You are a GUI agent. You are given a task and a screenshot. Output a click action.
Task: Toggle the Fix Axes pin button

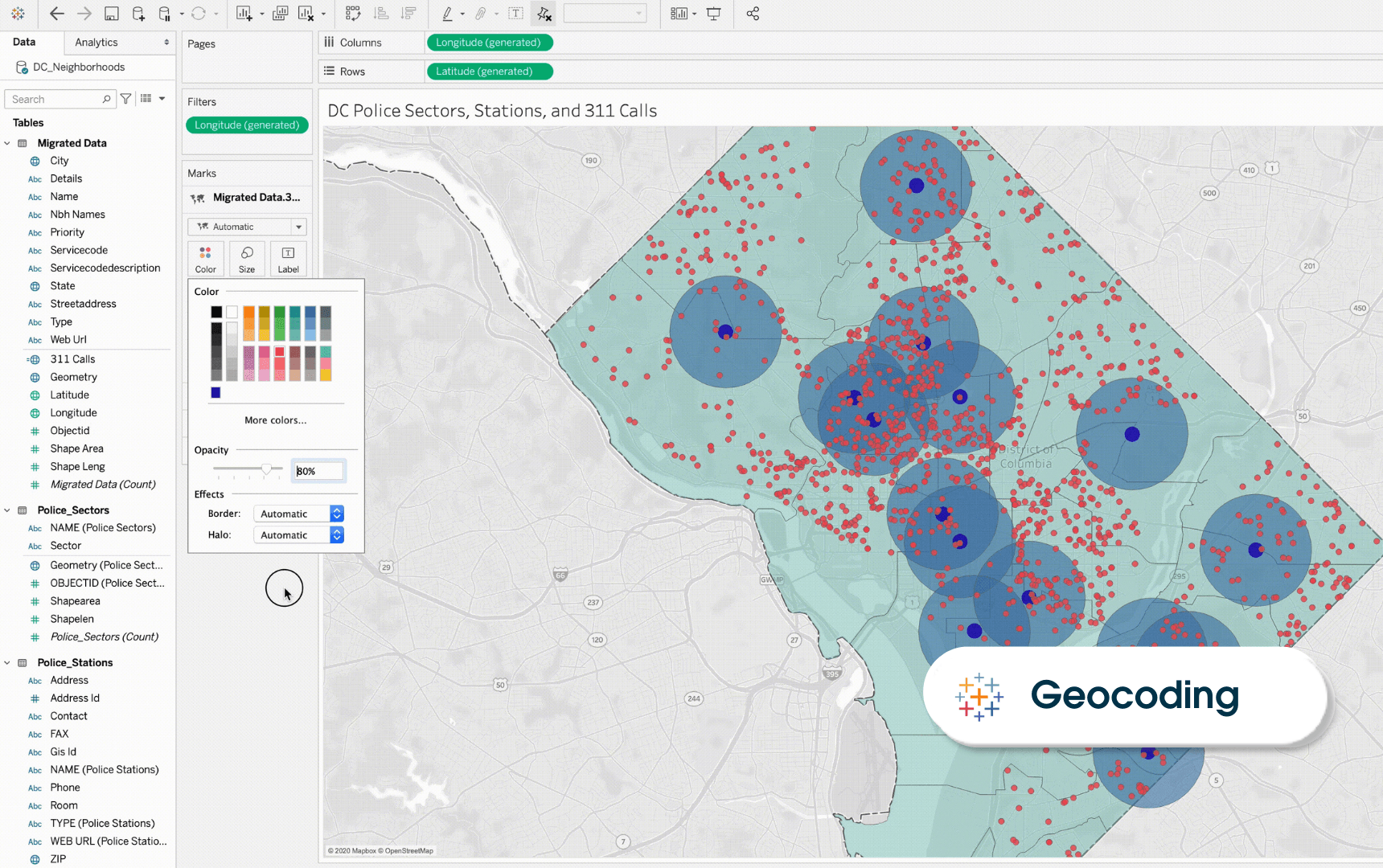click(544, 14)
